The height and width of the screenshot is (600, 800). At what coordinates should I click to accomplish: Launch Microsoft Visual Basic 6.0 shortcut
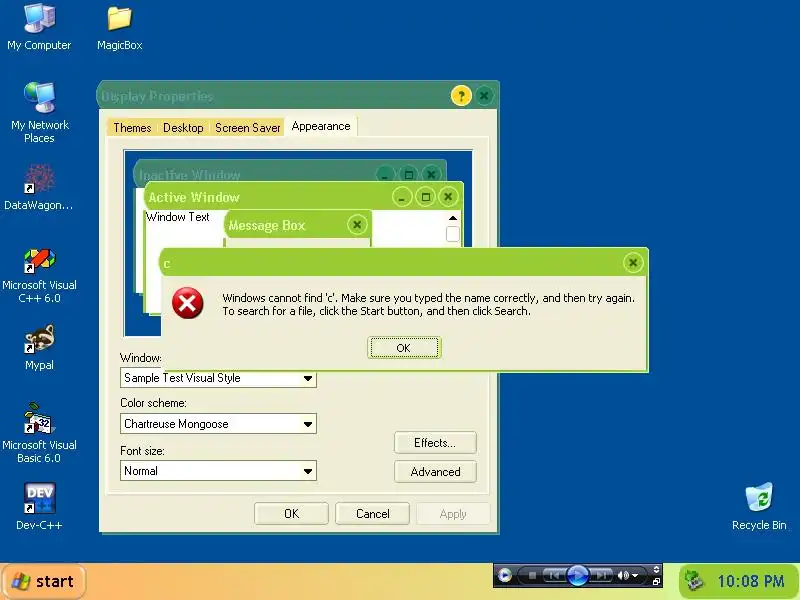39,433
